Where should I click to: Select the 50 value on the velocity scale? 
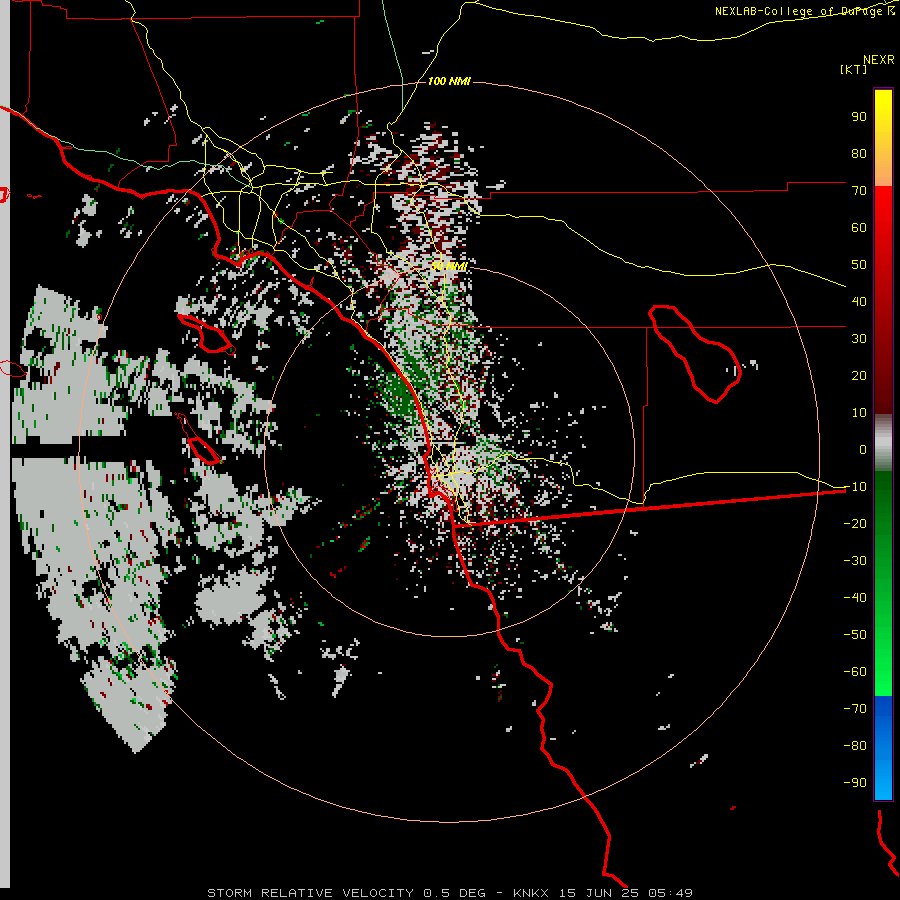tap(859, 265)
